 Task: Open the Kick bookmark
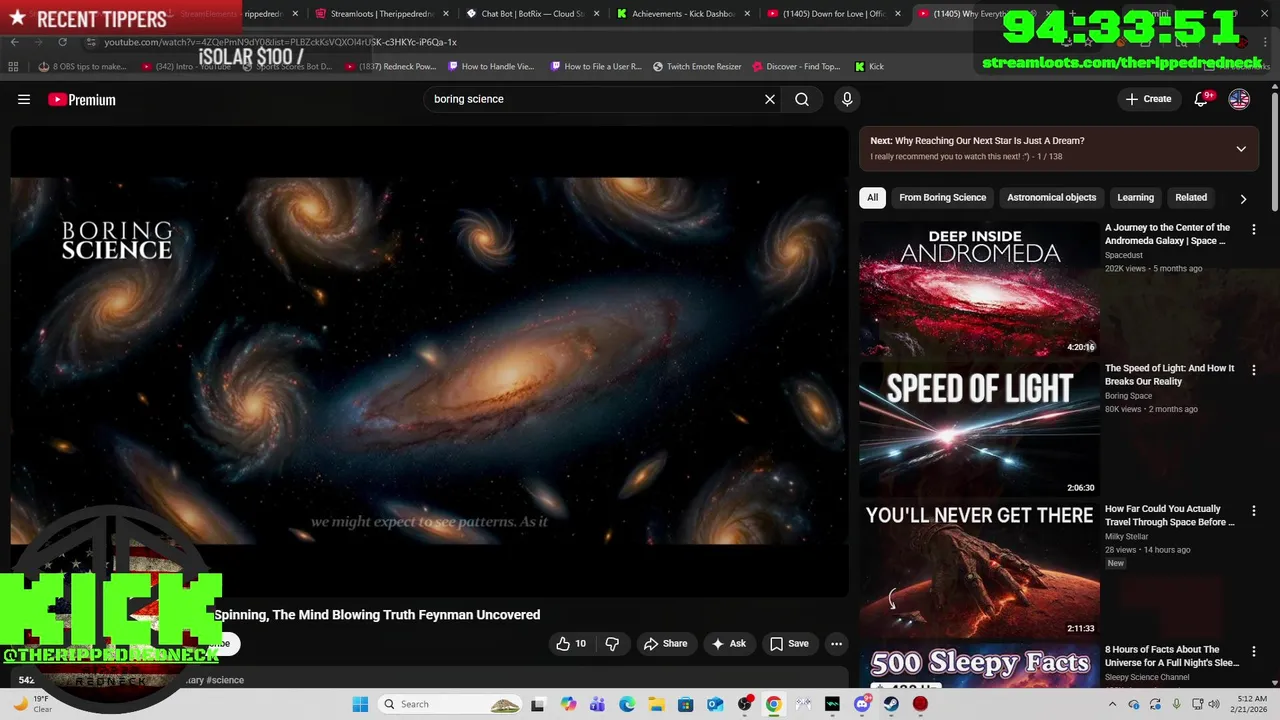pos(869,66)
